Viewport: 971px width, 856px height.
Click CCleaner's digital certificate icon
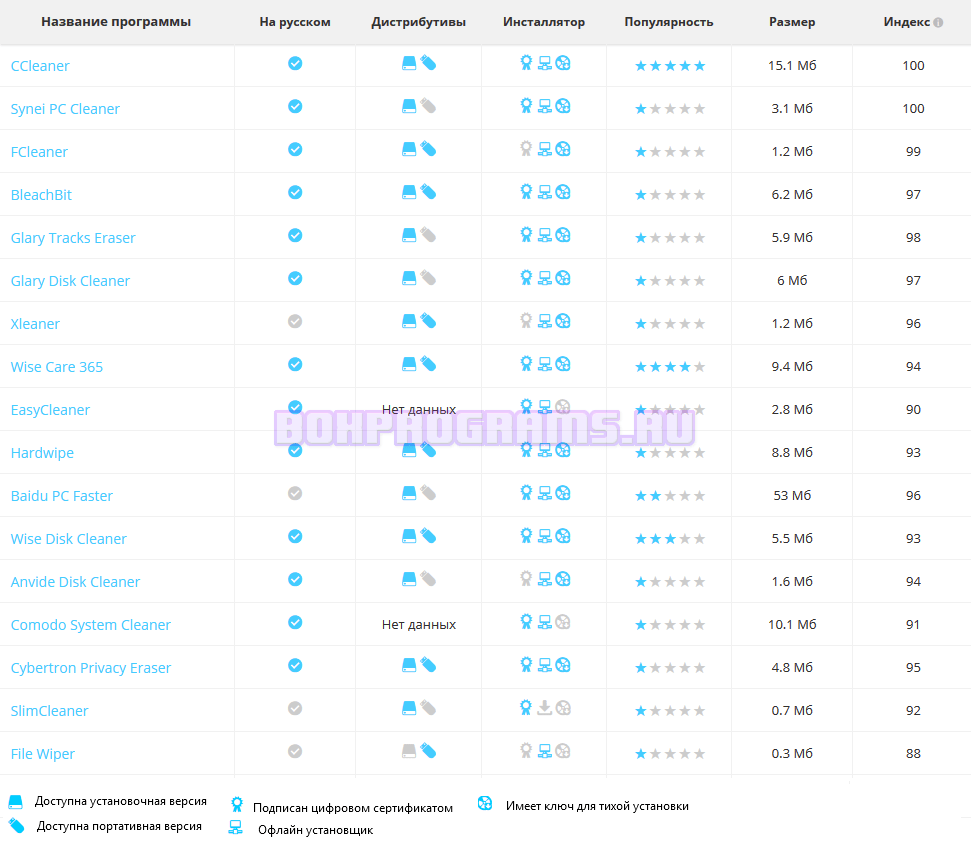pyautogui.click(x=526, y=63)
